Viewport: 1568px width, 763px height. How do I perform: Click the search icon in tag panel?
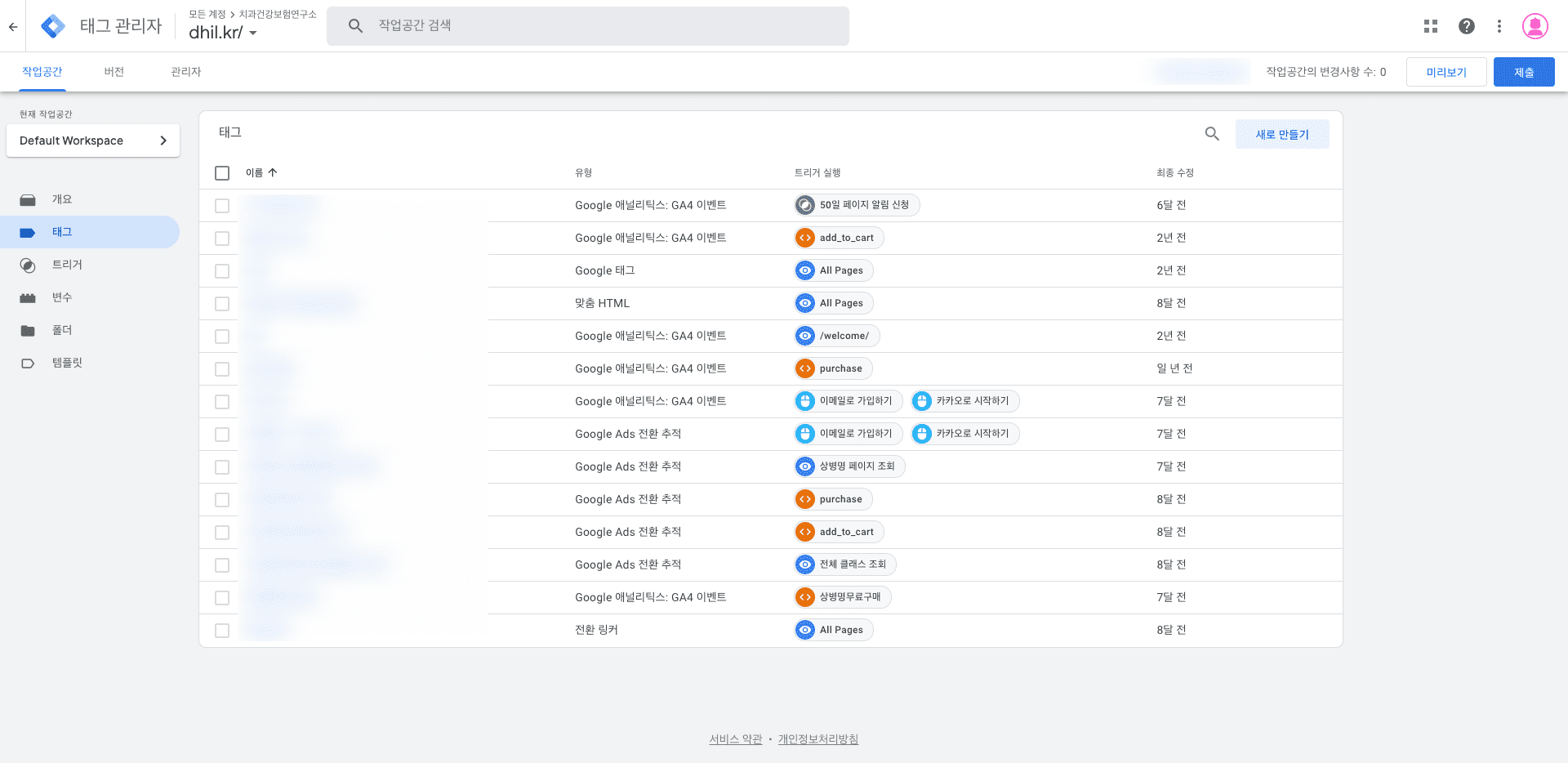pyautogui.click(x=1212, y=134)
